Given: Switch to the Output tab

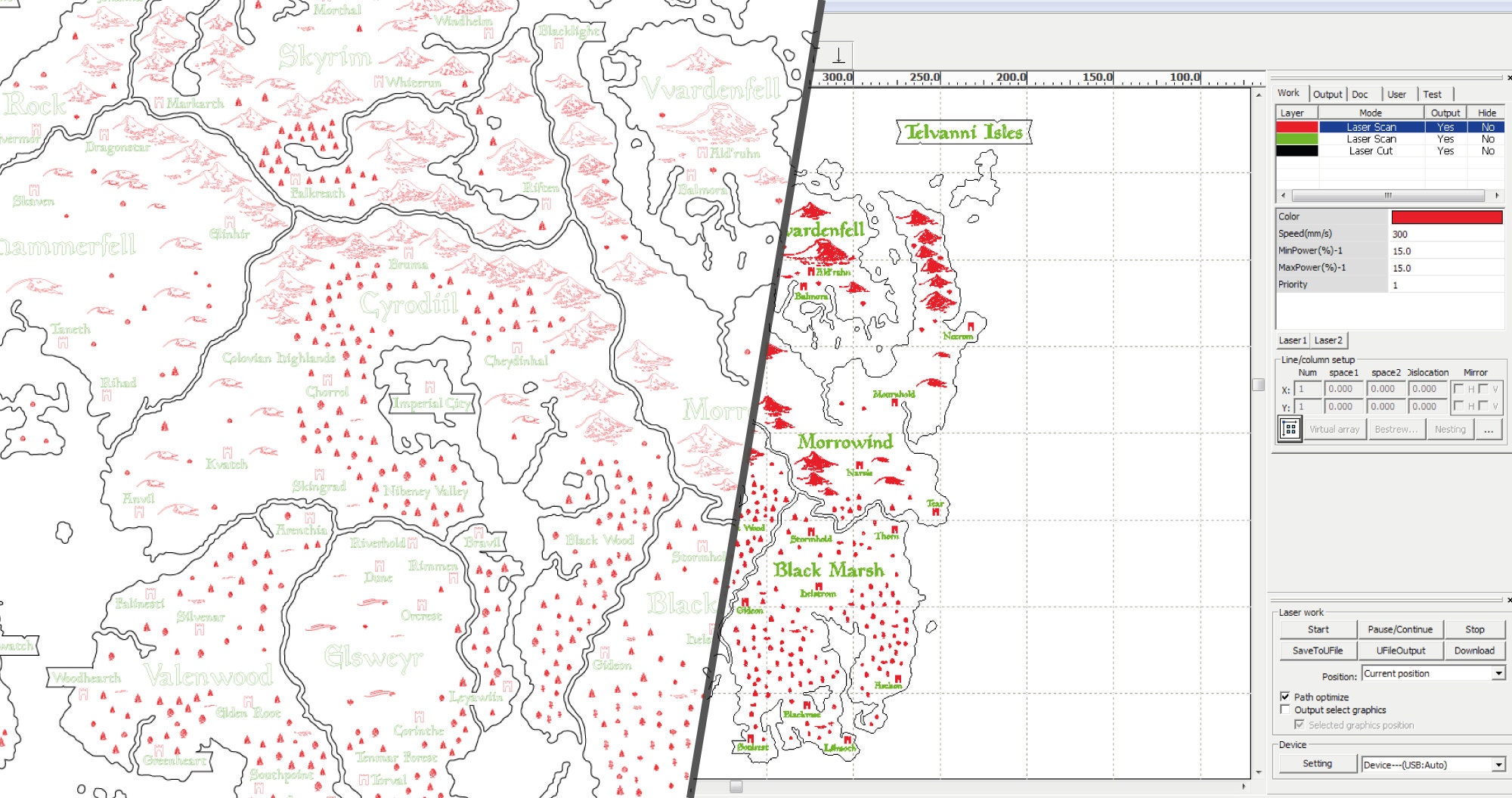Looking at the screenshot, I should (x=1328, y=95).
